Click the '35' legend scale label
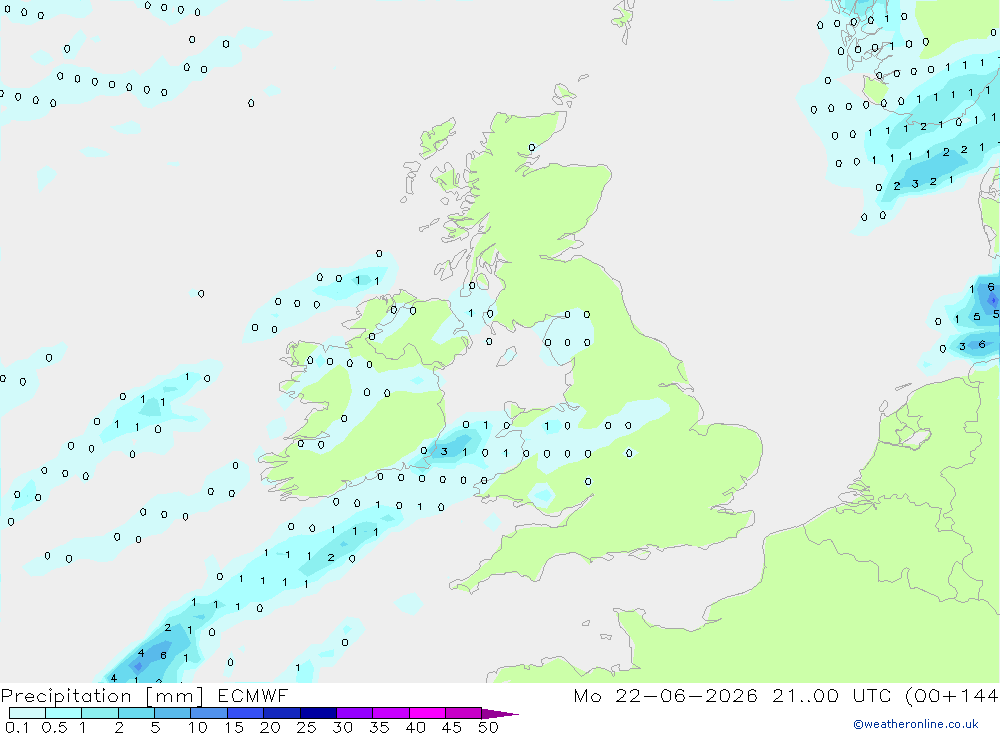 click(x=379, y=727)
